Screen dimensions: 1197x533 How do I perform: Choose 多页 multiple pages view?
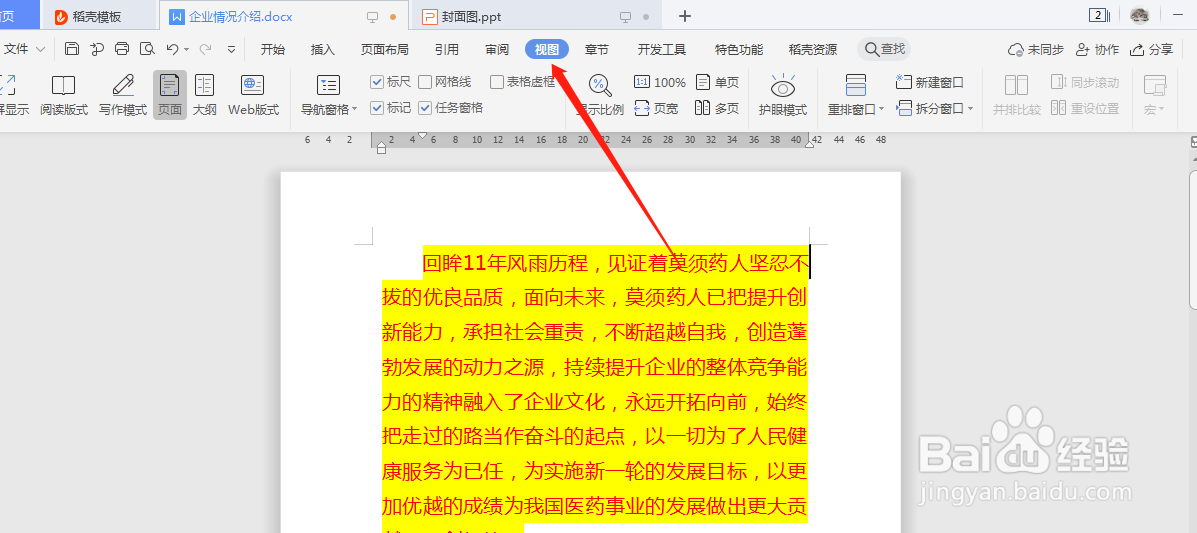(x=717, y=108)
